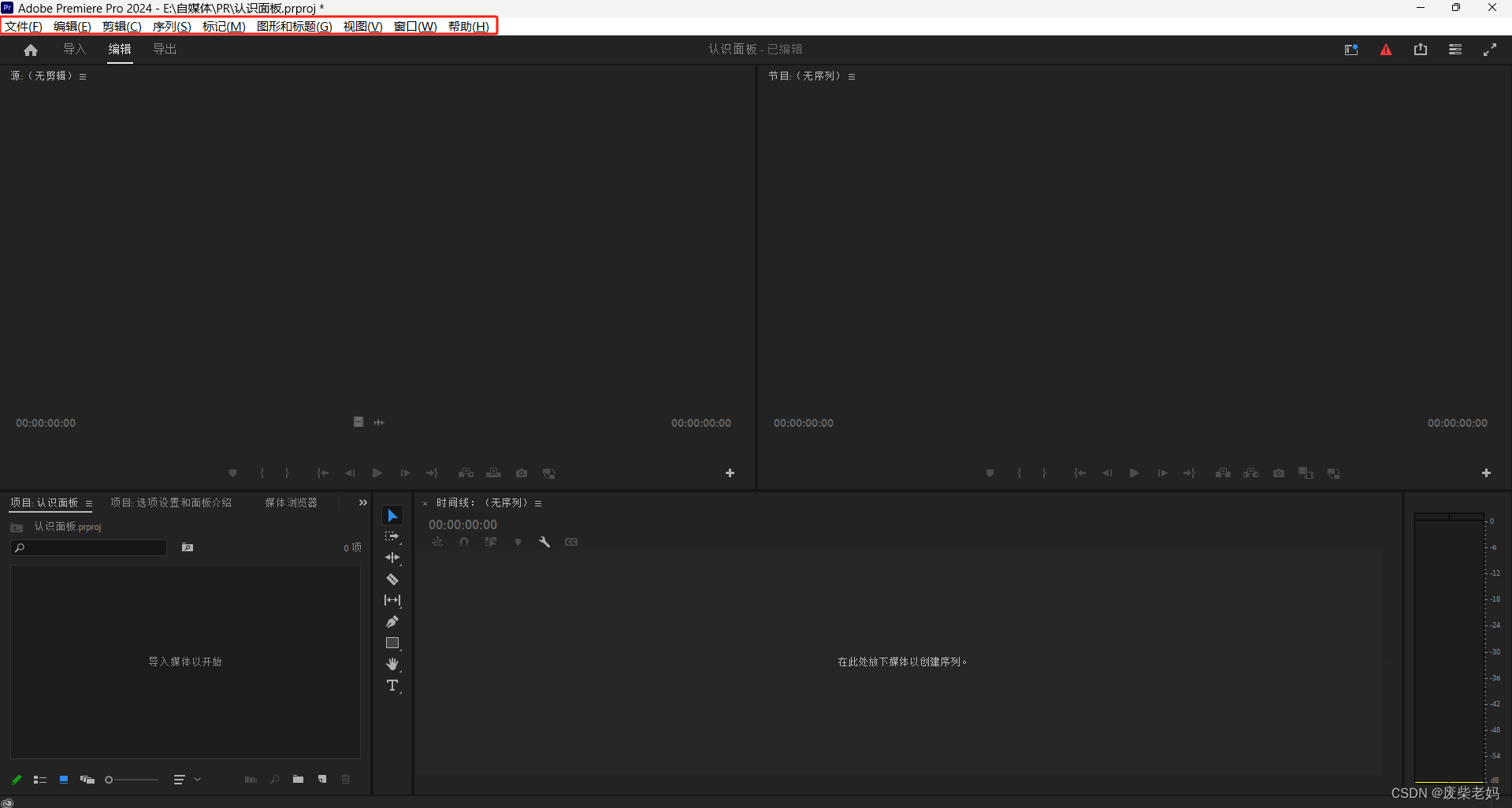Click Source monitor export frame camera icon
This screenshot has height=808, width=1512.
[522, 473]
